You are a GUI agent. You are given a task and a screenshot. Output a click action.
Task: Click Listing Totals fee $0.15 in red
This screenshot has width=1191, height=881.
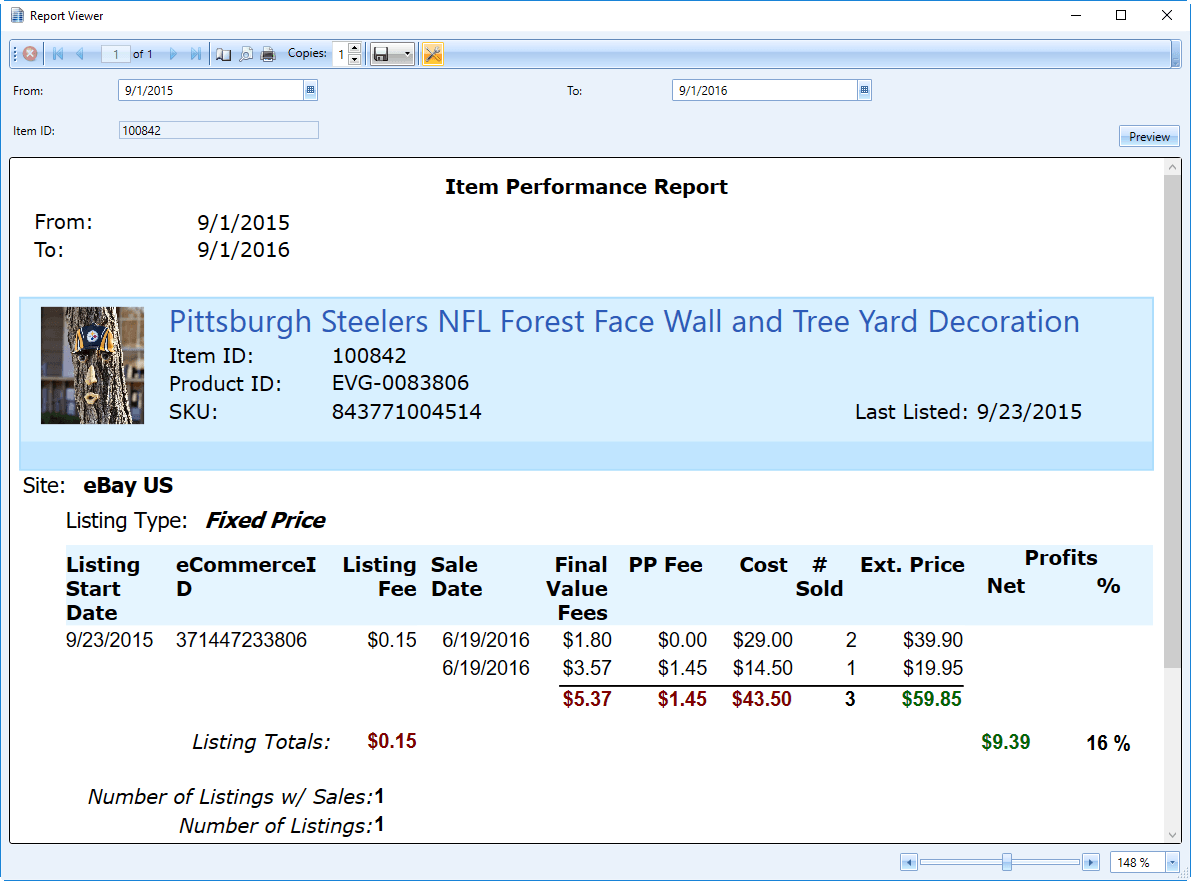(x=392, y=741)
